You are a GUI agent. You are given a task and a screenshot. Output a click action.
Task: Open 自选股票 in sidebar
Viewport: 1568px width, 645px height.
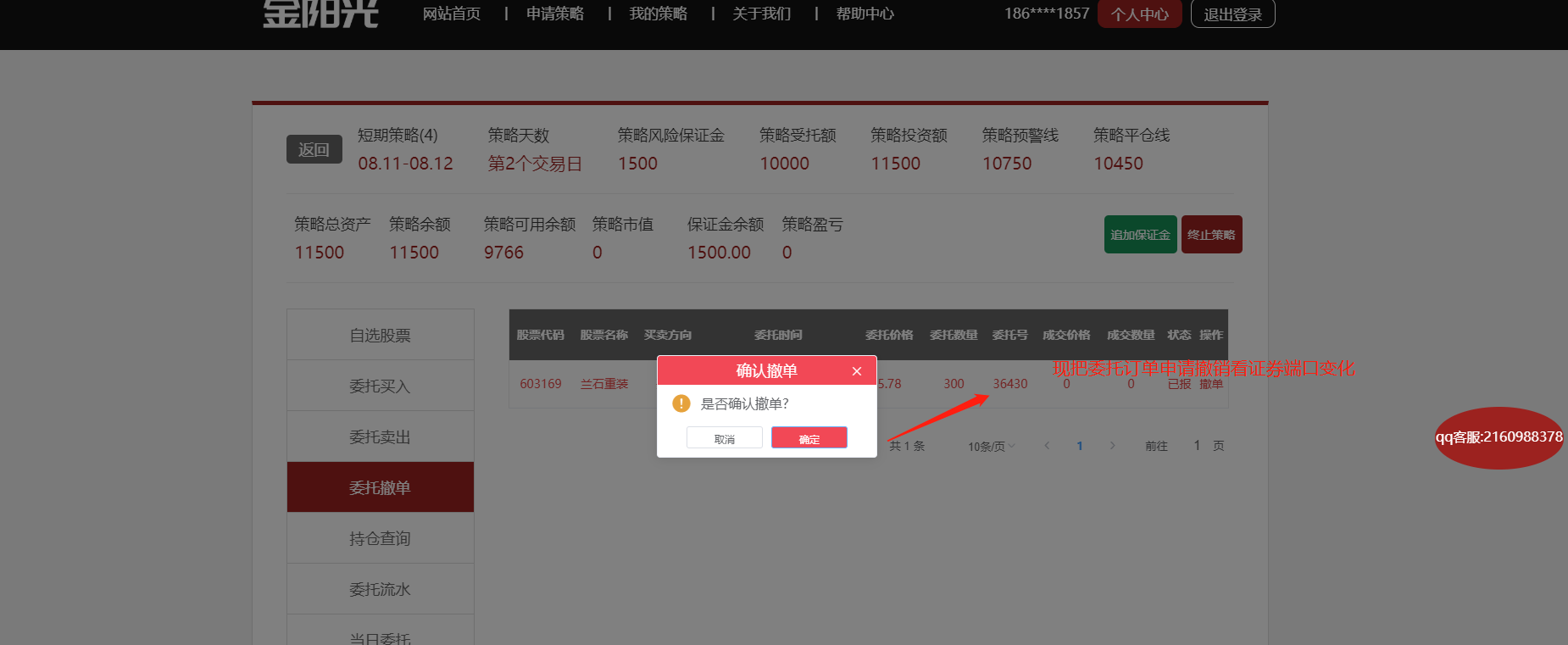(380, 336)
